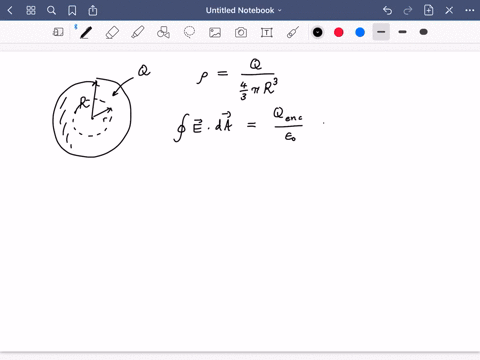Select the Eraser tool
This screenshot has height=360, width=480.
tap(112, 32)
